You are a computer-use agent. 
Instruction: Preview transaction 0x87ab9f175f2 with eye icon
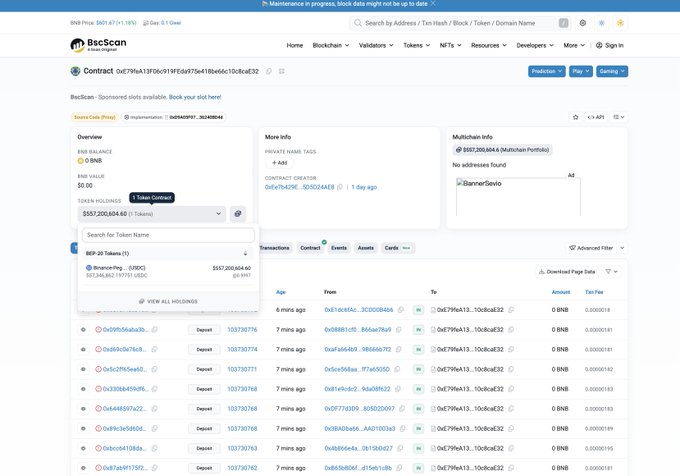point(83,468)
